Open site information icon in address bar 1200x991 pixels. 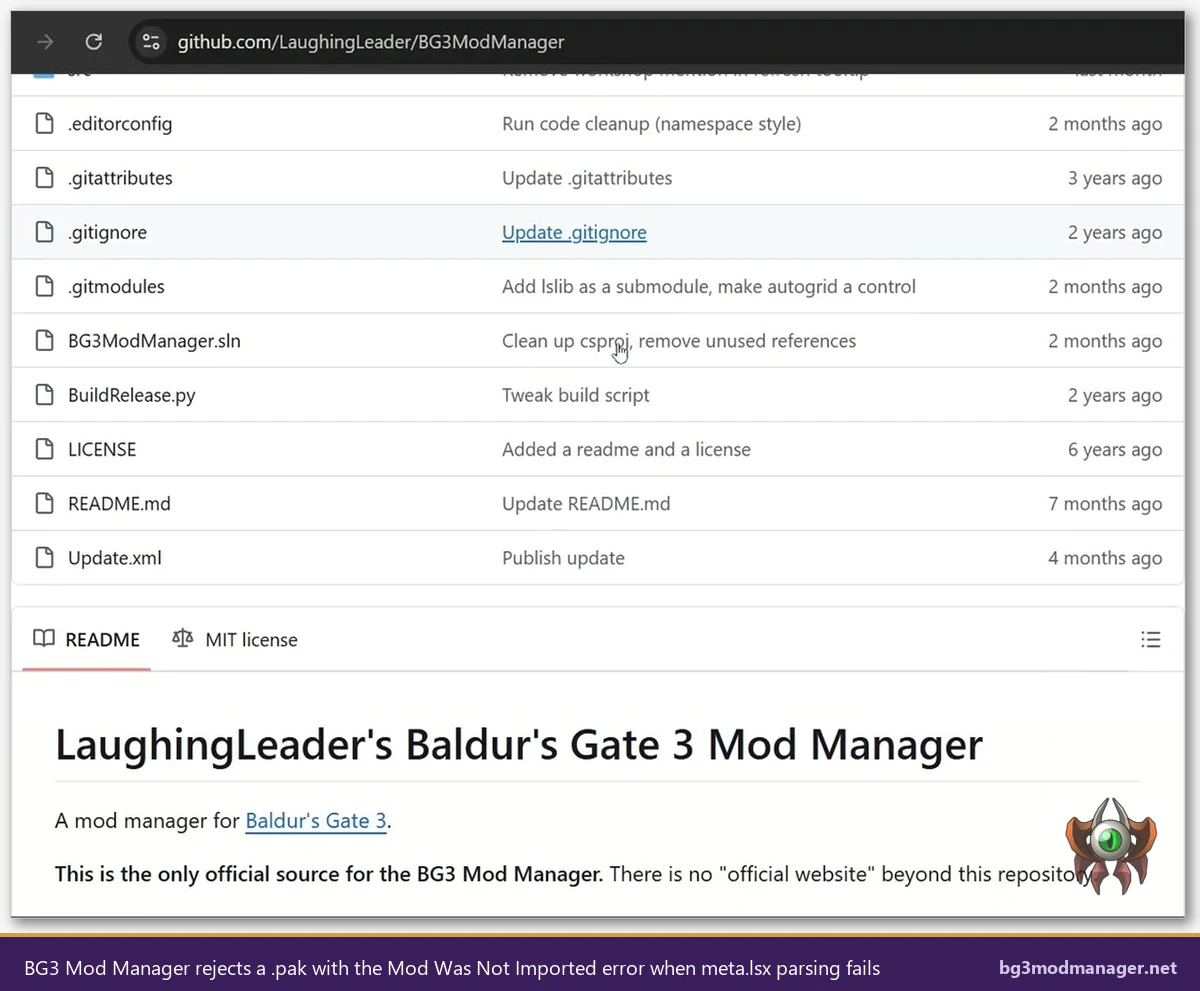click(x=151, y=42)
